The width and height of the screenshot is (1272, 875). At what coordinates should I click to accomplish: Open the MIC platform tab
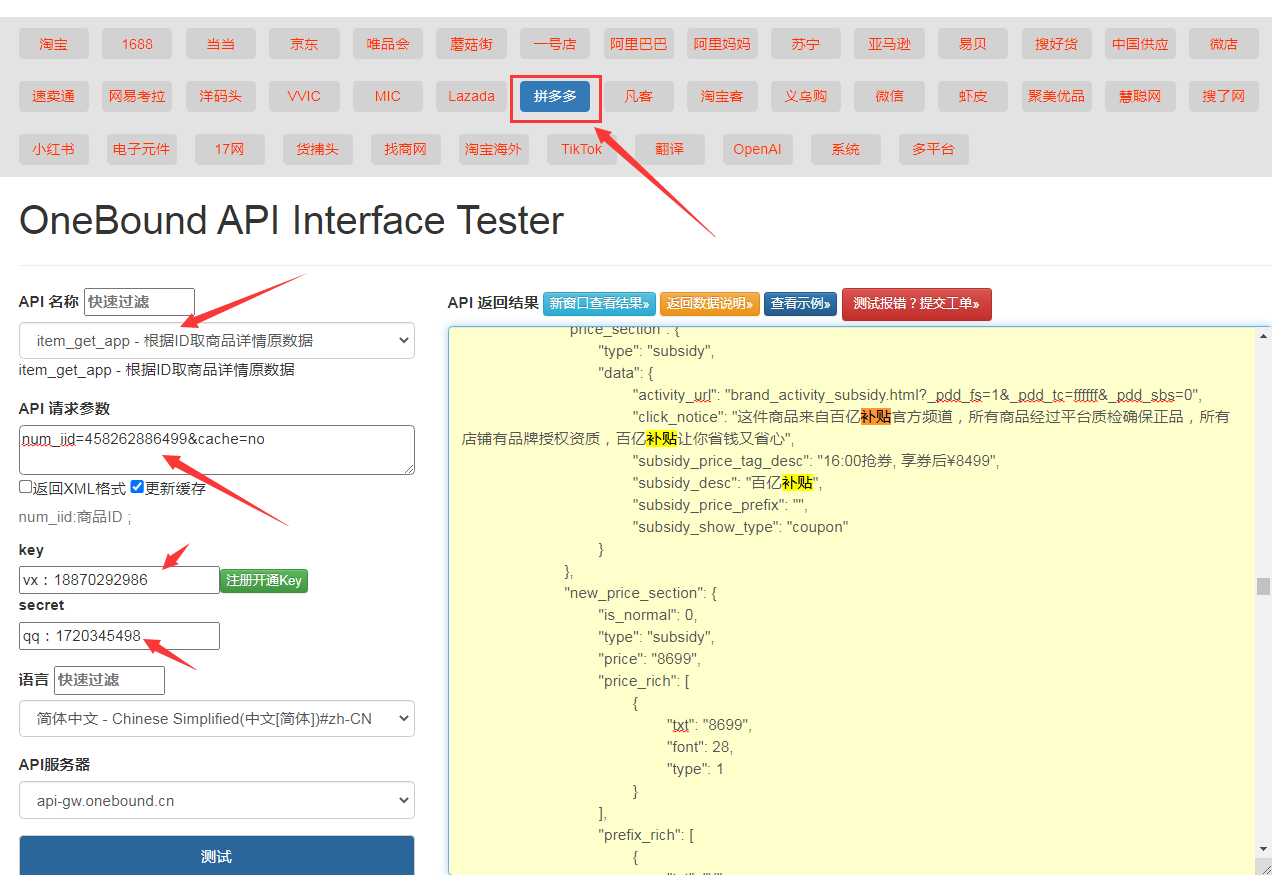[388, 96]
